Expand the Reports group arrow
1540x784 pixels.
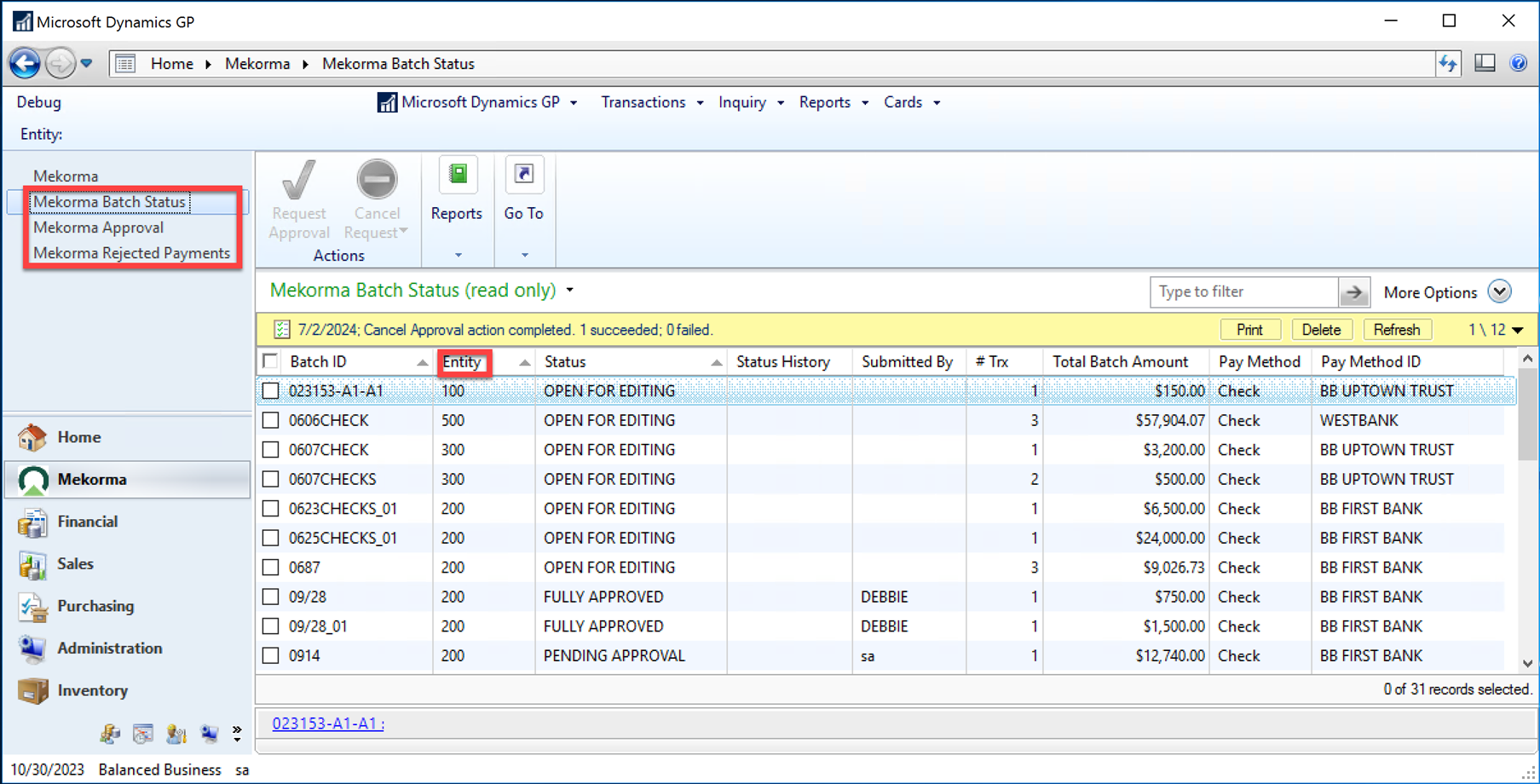[458, 255]
